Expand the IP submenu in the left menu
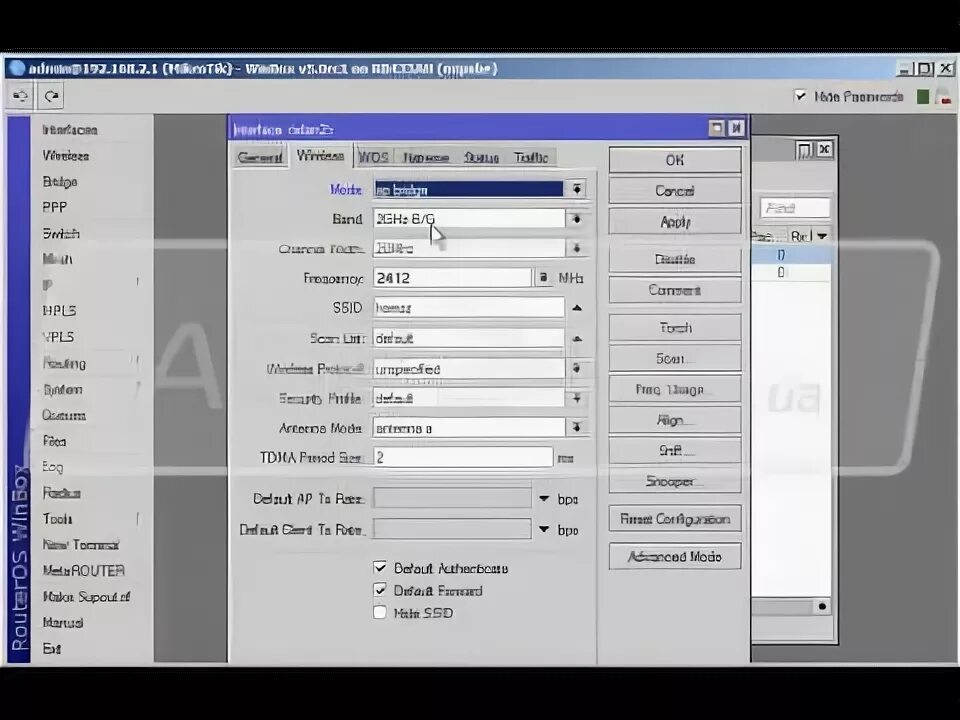Screen dimensions: 960x720 point(48,285)
